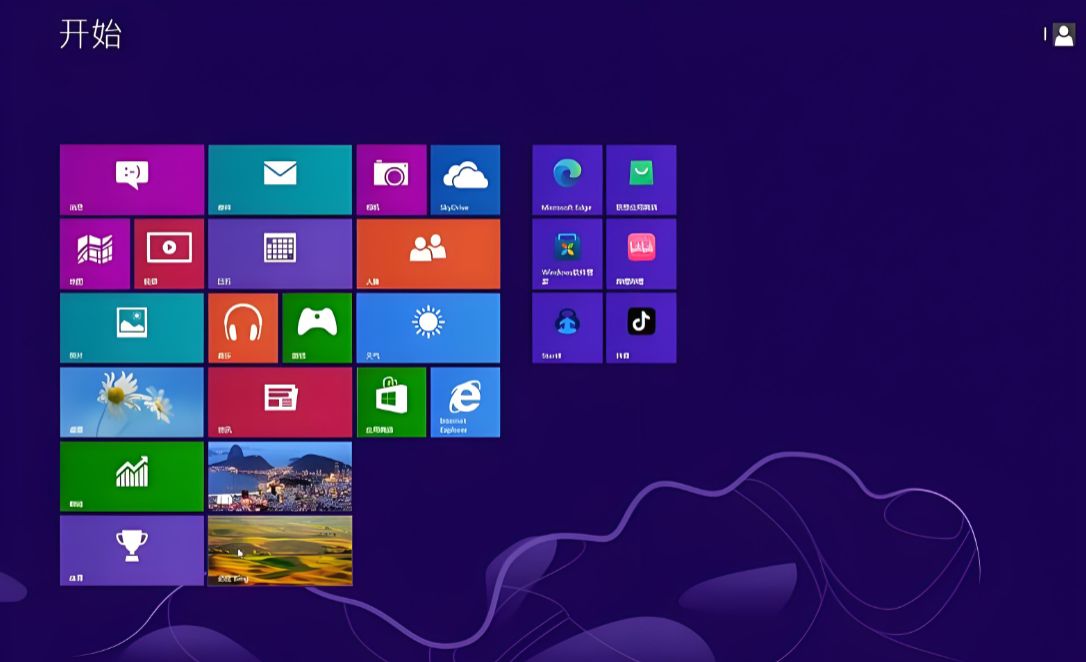Open the Bing tile showing golden hills
Viewport: 1086px width, 662px height.
(280, 551)
